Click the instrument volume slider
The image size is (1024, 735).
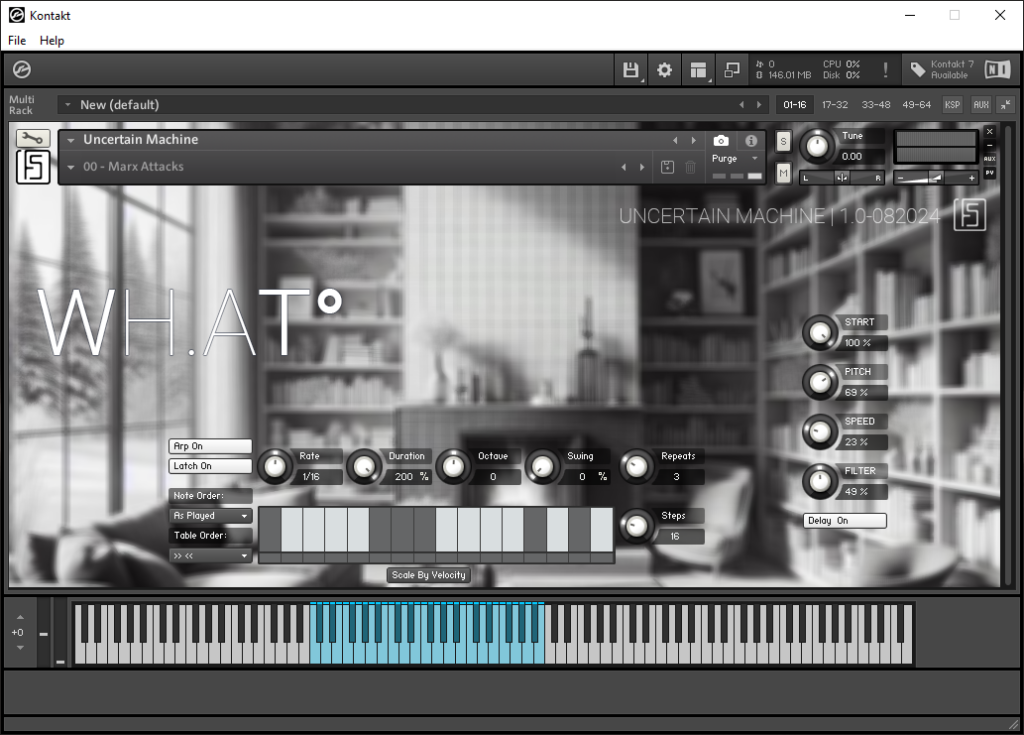click(x=935, y=178)
